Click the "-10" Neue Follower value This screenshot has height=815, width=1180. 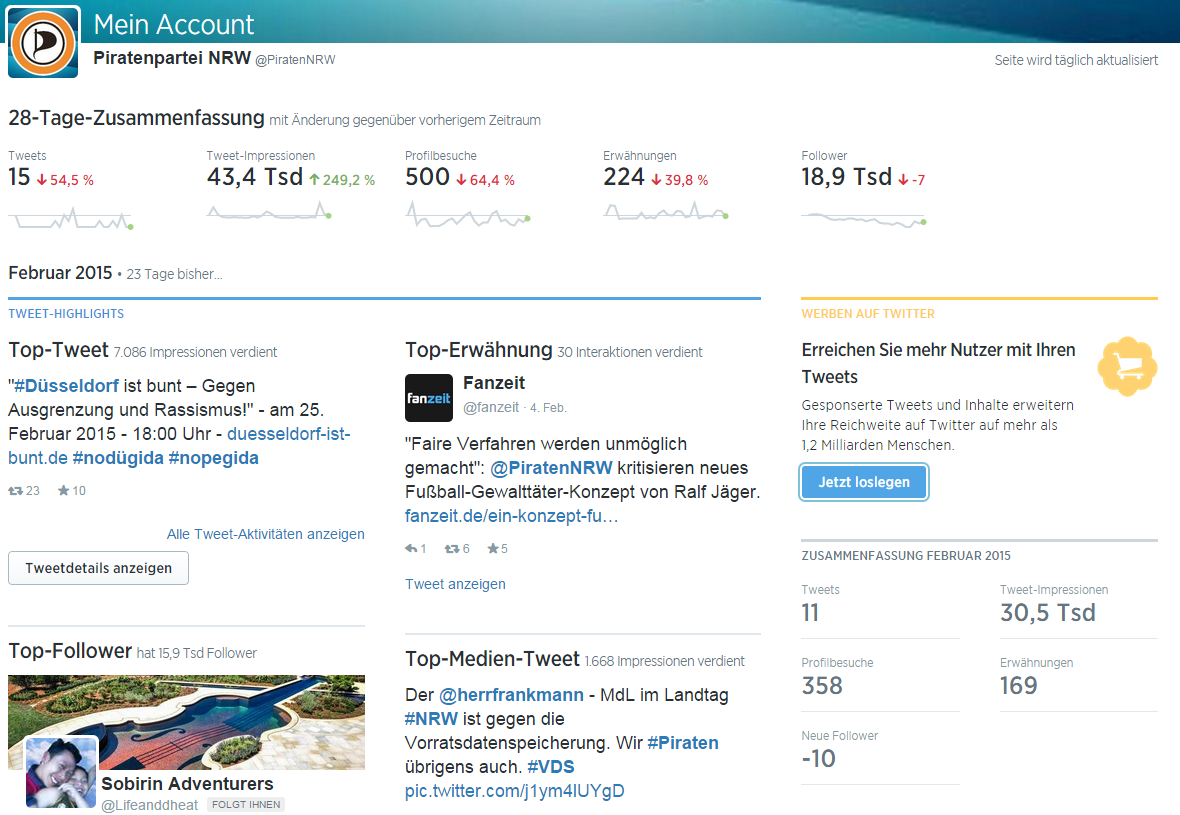click(819, 759)
